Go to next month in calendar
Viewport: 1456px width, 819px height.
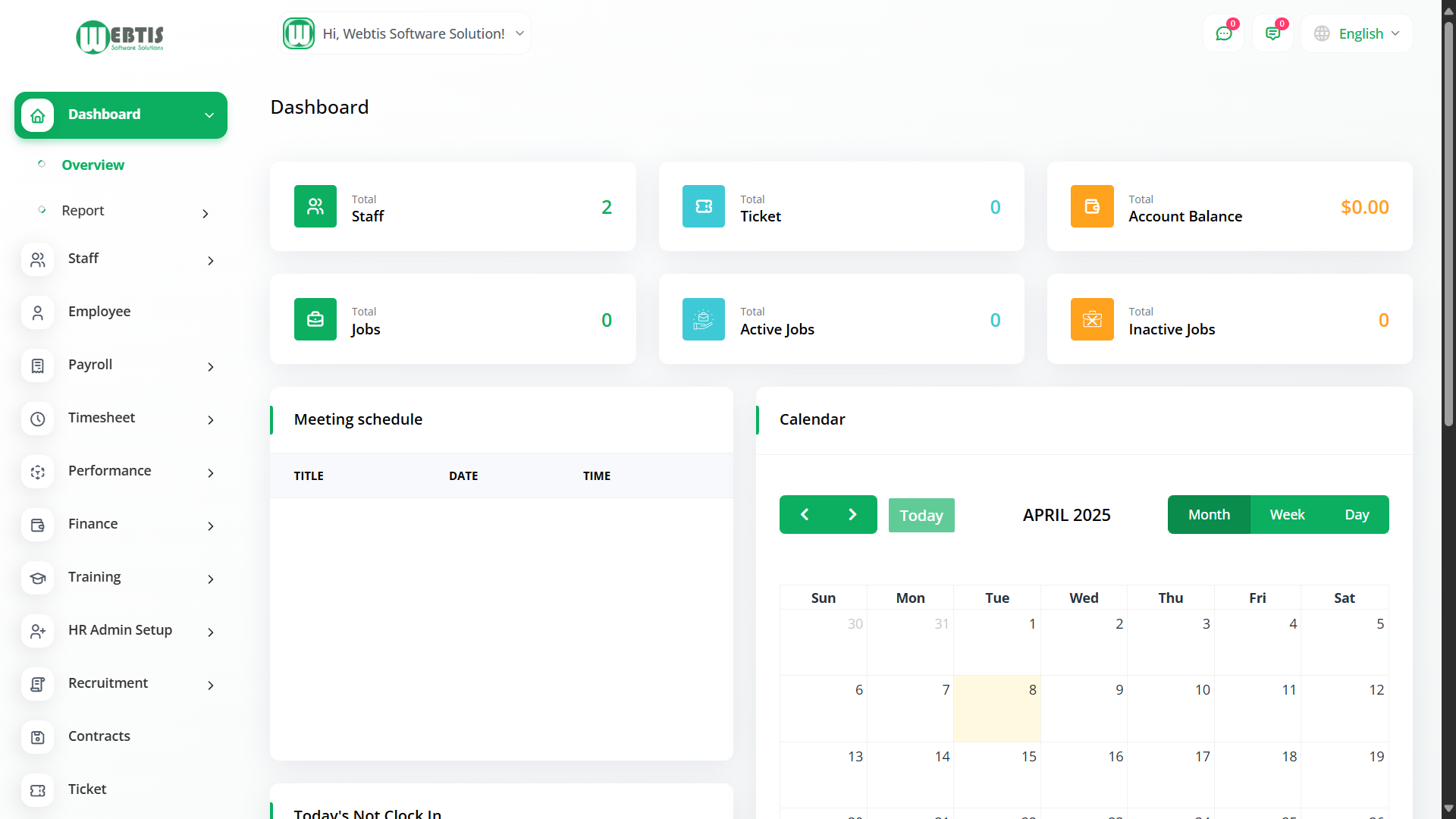852,515
